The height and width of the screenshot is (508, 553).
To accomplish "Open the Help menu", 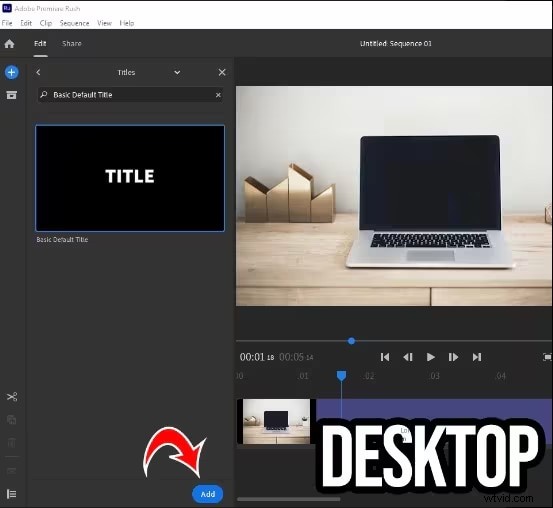I will tap(127, 23).
